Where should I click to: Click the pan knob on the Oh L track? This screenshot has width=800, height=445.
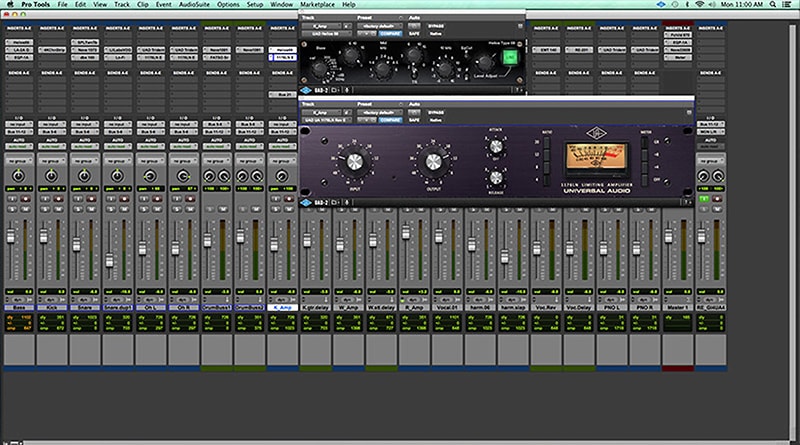pyautogui.click(x=150, y=176)
